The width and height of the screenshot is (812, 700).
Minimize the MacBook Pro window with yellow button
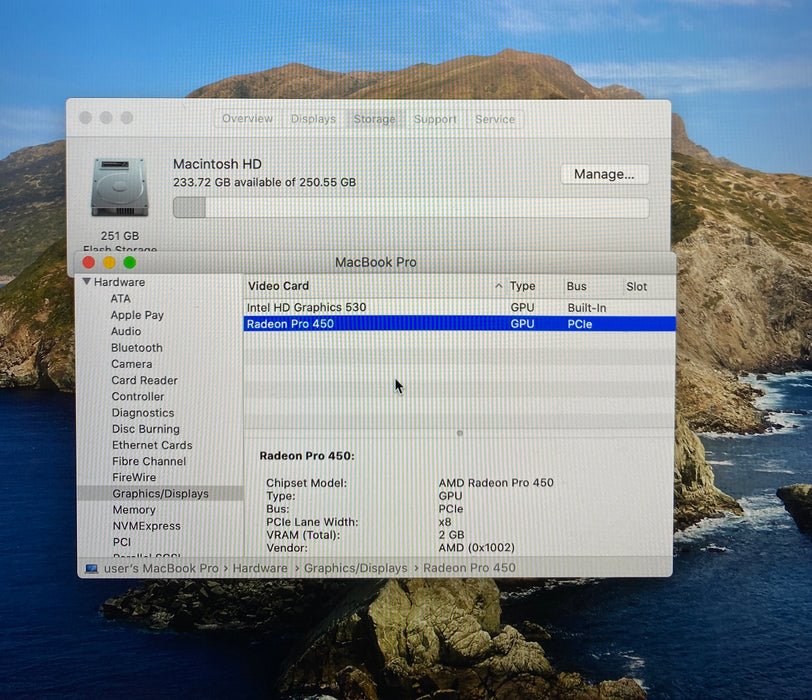109,262
